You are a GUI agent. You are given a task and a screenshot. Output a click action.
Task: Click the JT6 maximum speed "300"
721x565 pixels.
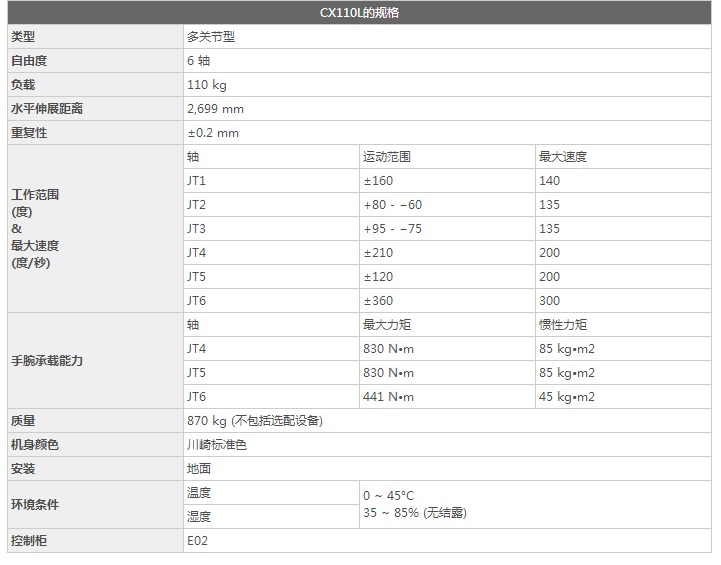point(549,301)
